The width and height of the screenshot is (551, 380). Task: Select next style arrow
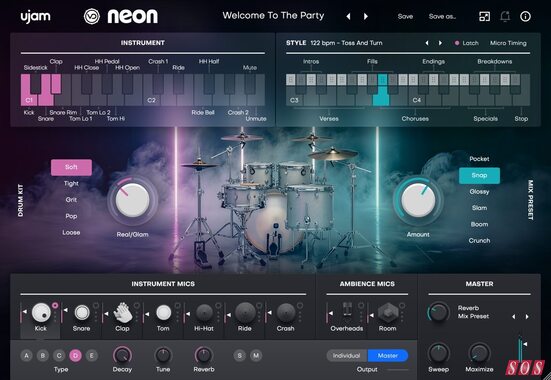(x=440, y=43)
